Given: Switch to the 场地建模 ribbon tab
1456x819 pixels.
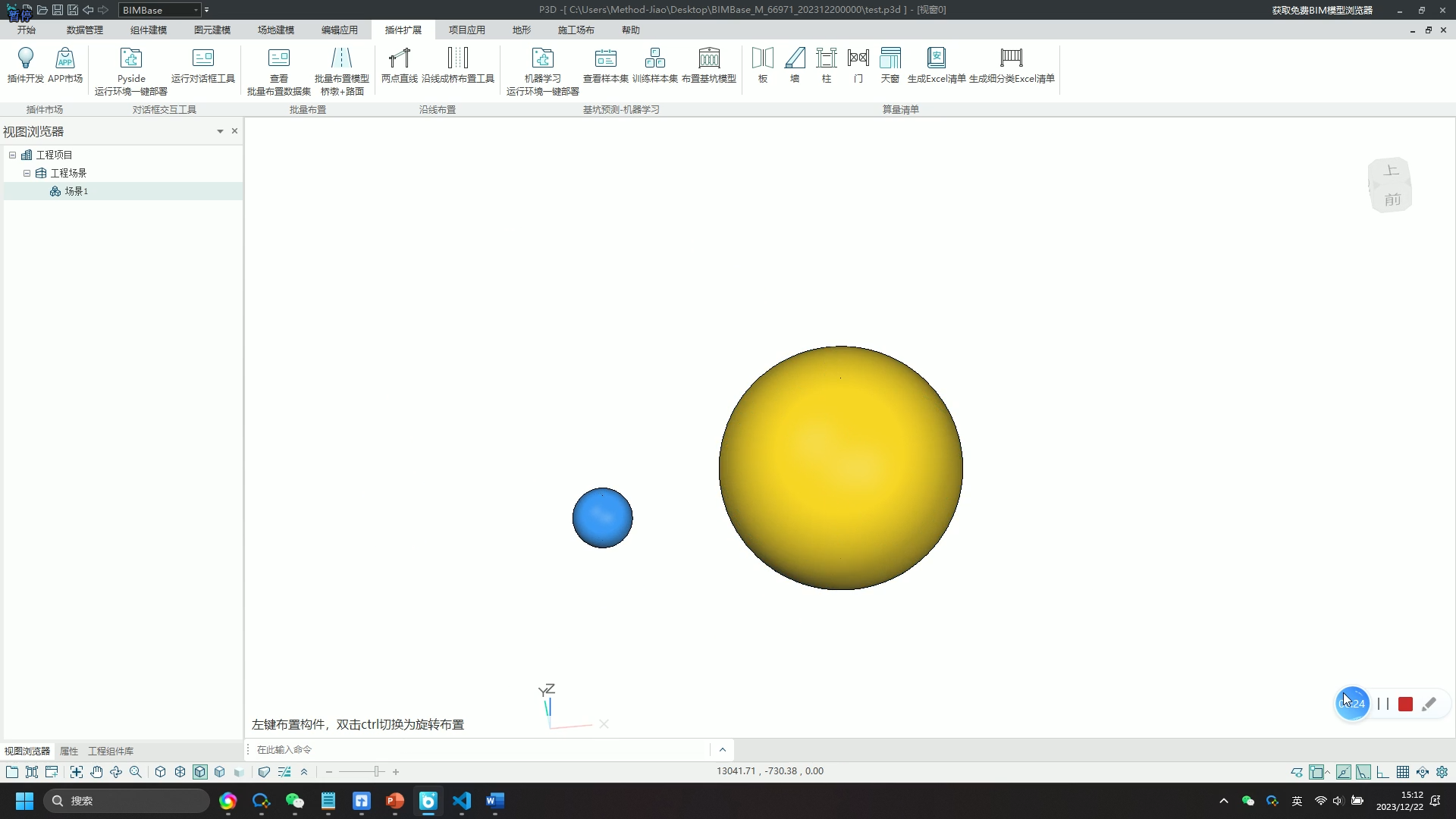Looking at the screenshot, I should [275, 30].
